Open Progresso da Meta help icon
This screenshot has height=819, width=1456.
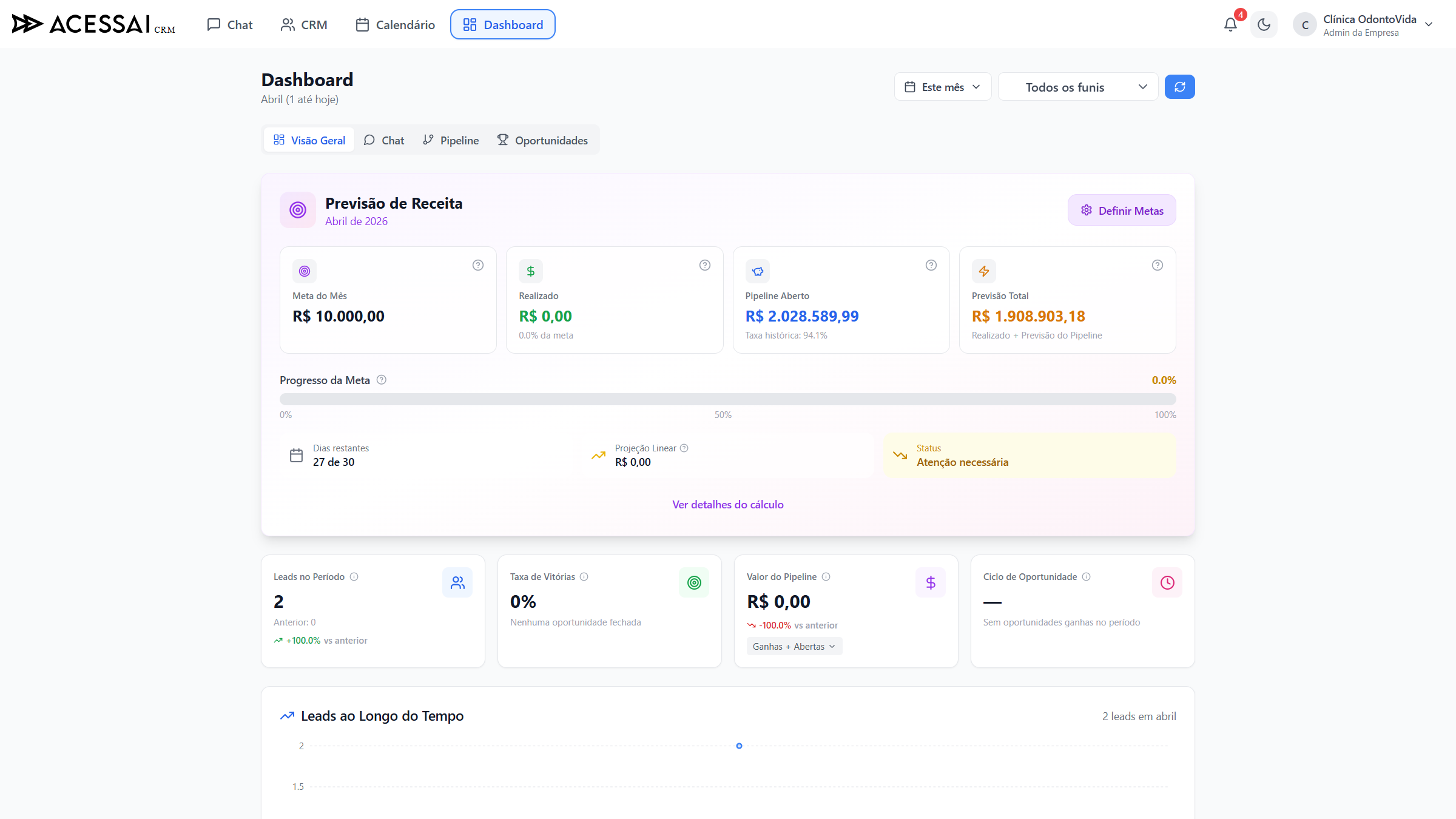tap(382, 380)
